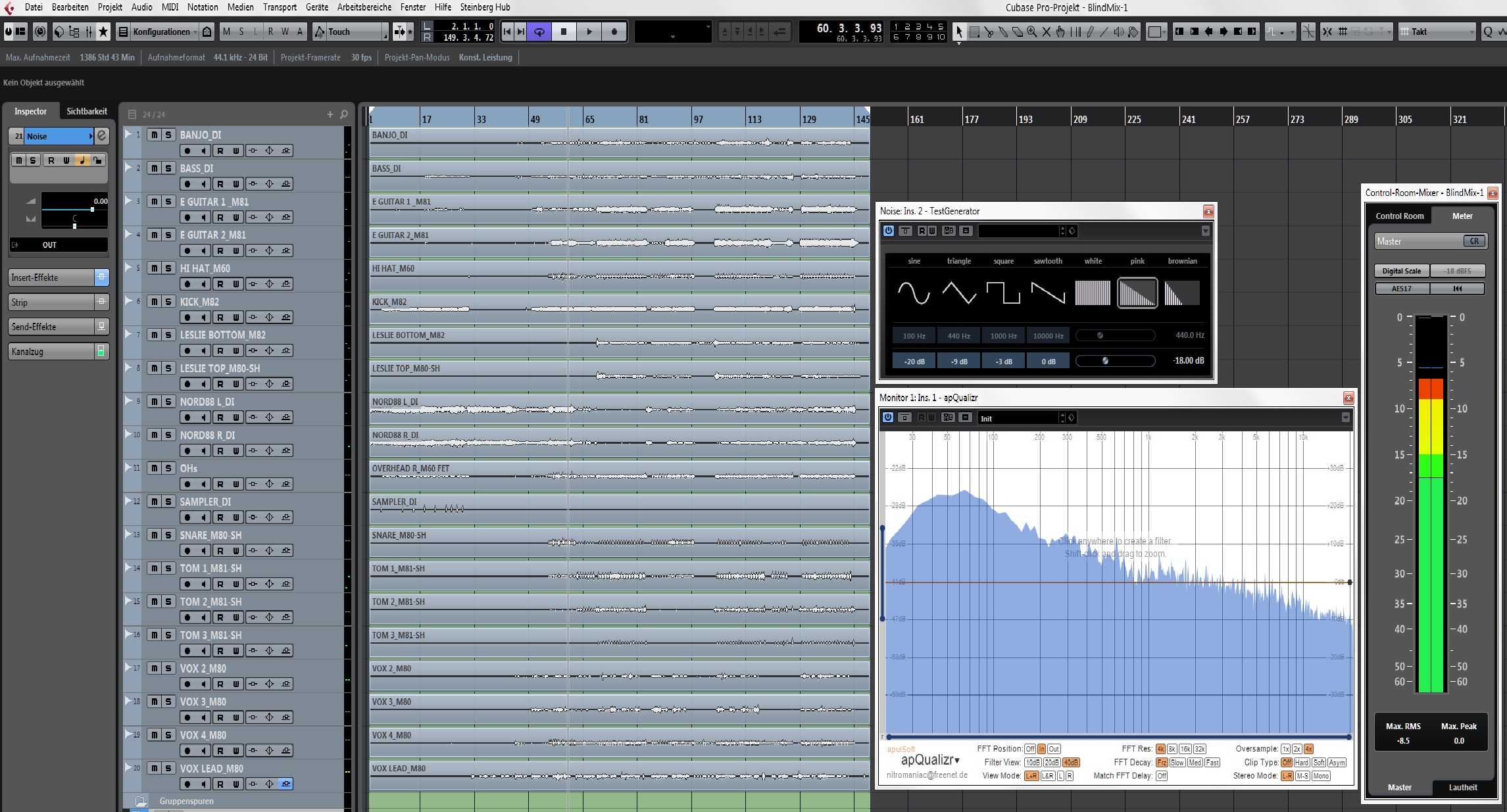The image size is (1507, 812).
Task: Mute the BANJO_DI track
Action: point(154,135)
